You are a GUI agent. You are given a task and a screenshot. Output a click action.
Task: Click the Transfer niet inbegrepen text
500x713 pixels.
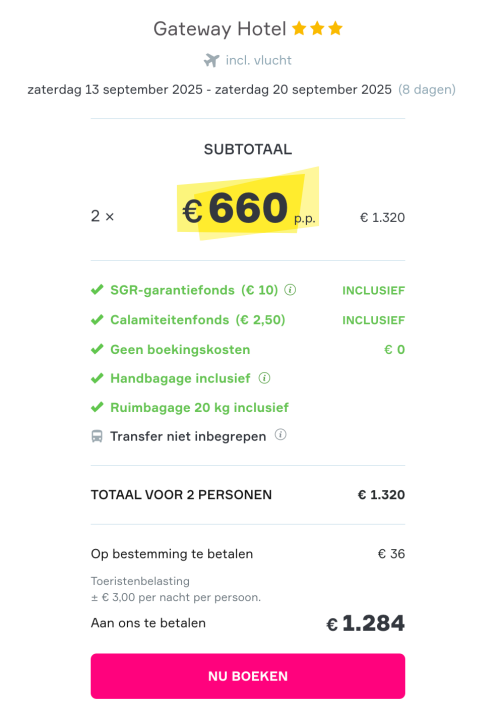[188, 437]
